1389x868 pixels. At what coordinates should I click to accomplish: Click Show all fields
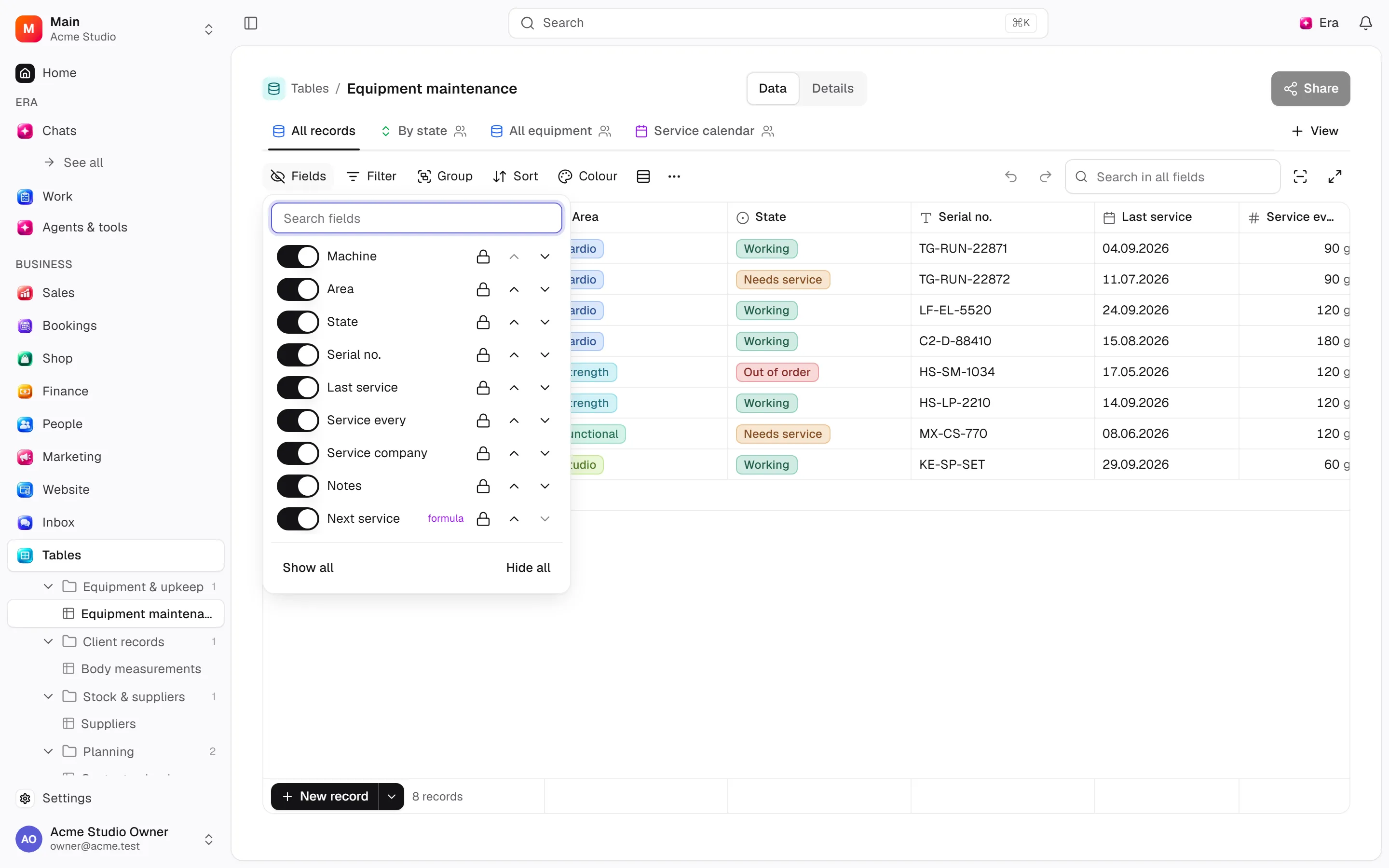(308, 568)
